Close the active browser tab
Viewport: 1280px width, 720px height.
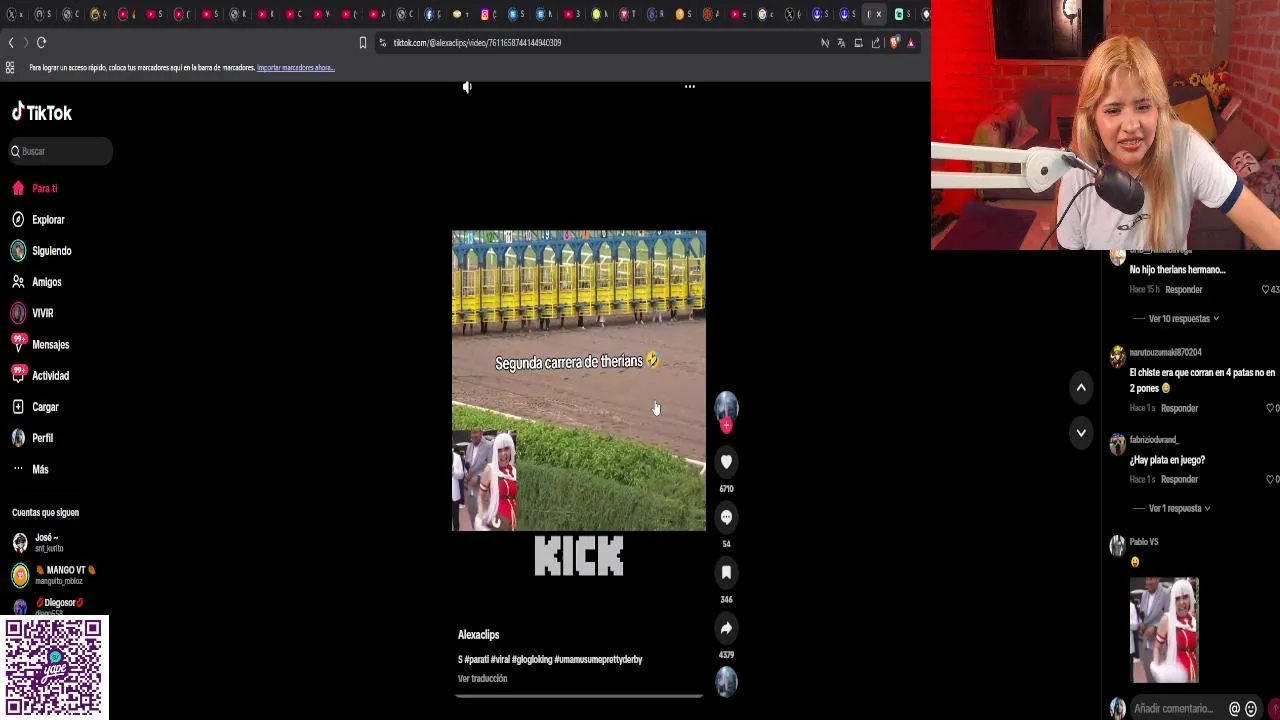click(879, 15)
